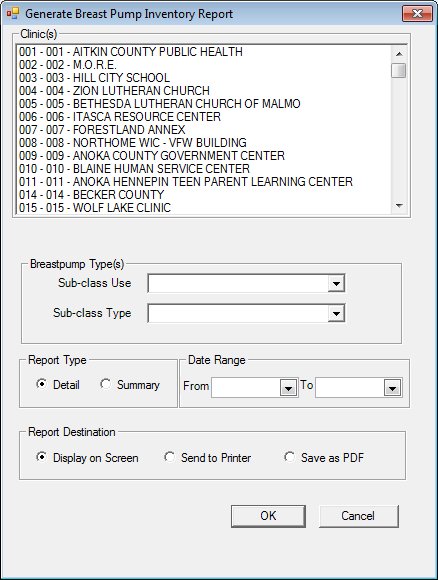438x580 pixels.
Task: Open the Sub-class Type dropdown
Action: [x=336, y=314]
